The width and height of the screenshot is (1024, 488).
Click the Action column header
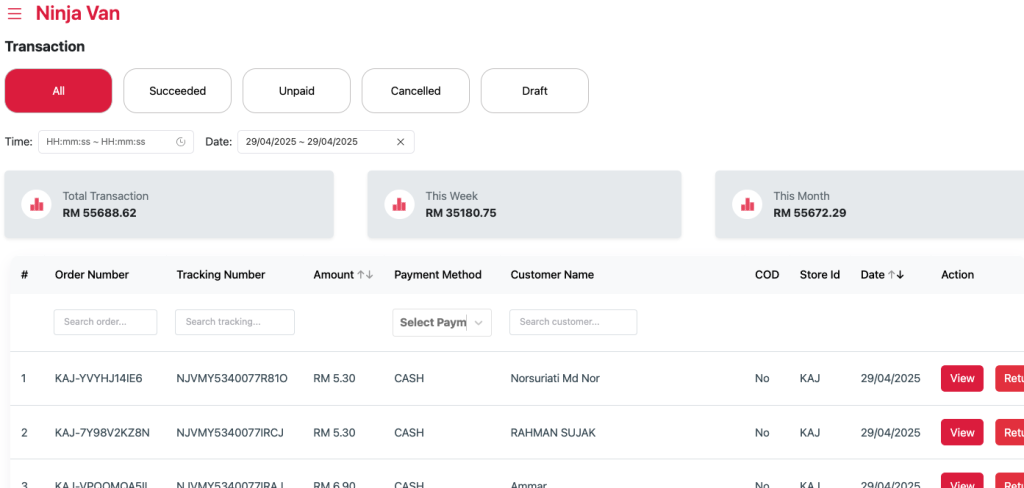point(957,275)
